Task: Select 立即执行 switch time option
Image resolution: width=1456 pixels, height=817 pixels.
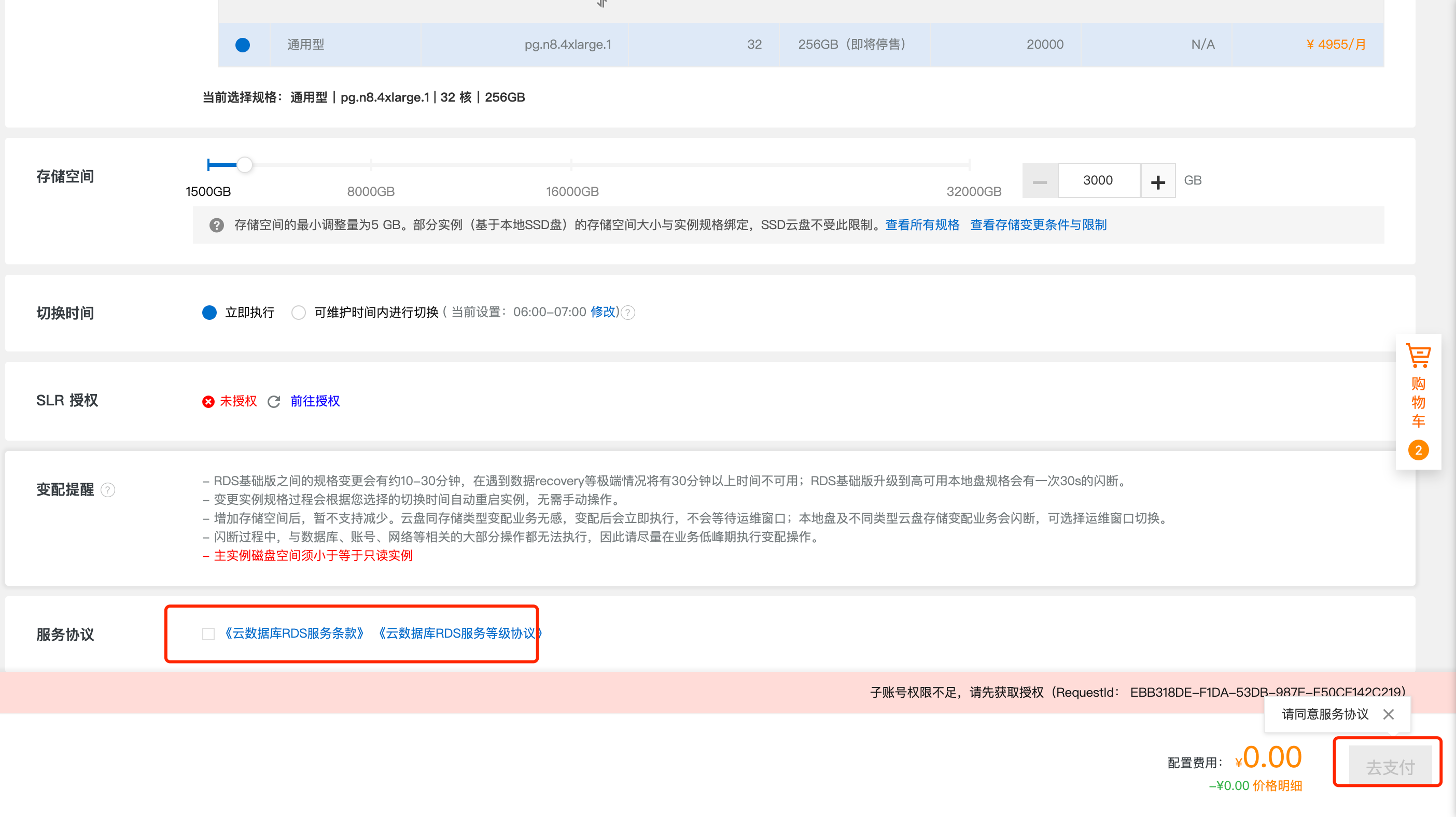Action: (x=209, y=313)
